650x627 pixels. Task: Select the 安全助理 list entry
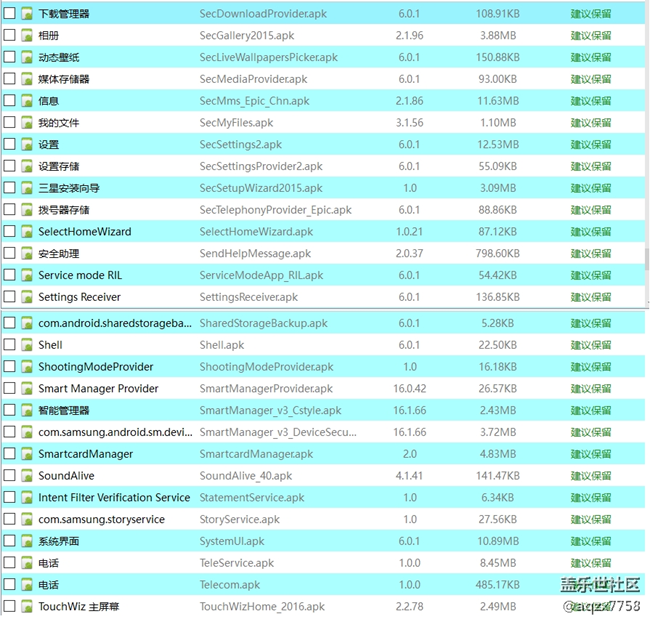pos(58,254)
